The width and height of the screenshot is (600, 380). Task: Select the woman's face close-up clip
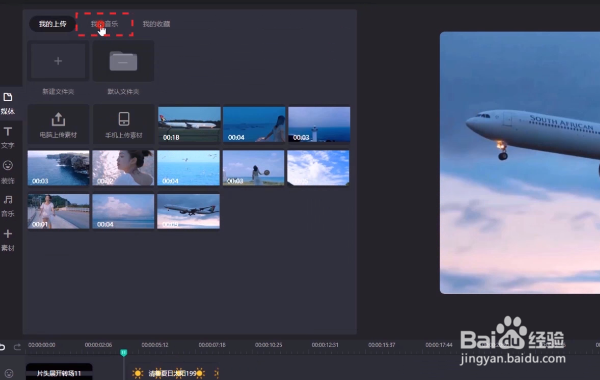tap(123, 168)
